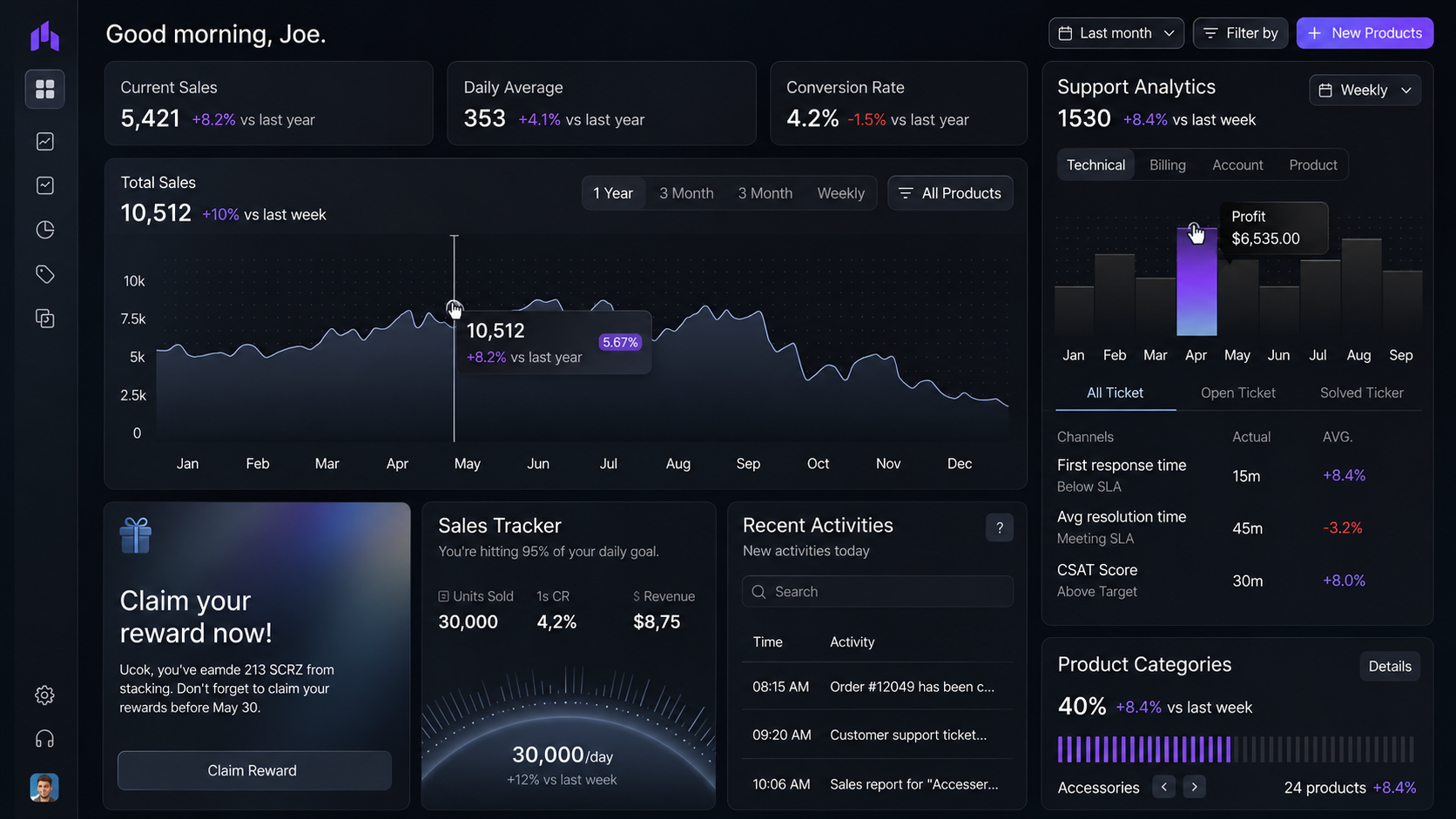Screen dimensions: 1456x819
Task: Select the Open Ticket tab
Action: 1238,393
